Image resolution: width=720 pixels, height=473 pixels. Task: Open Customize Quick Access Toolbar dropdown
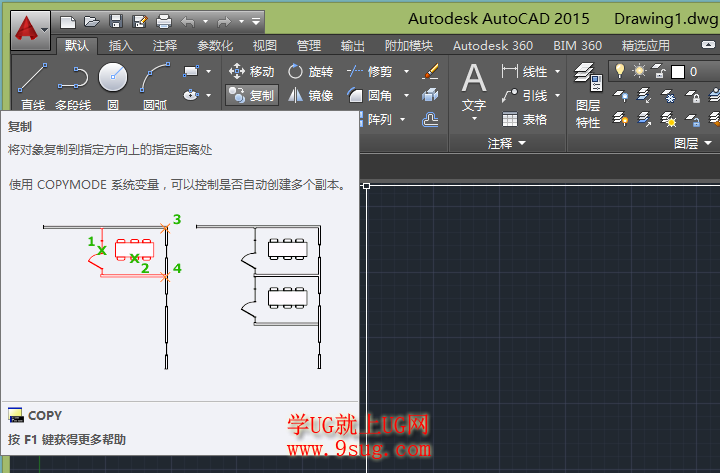point(256,22)
